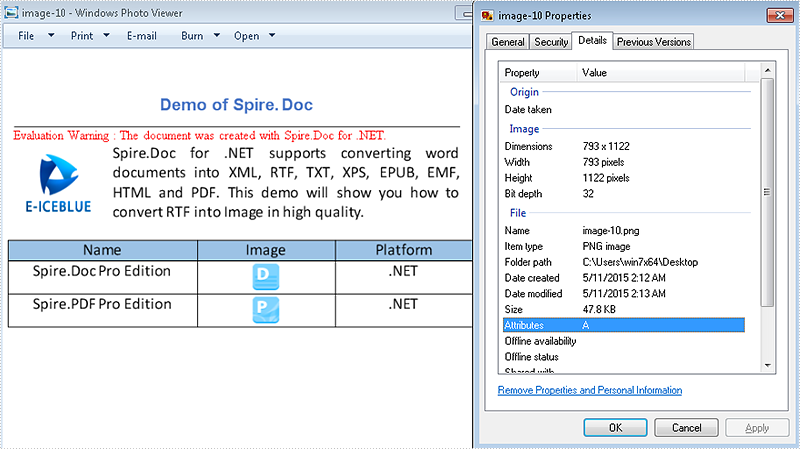Screen dimensions: 800x449
Task: Click the Spire.Doc Pro Edition cell
Action: [103, 277]
